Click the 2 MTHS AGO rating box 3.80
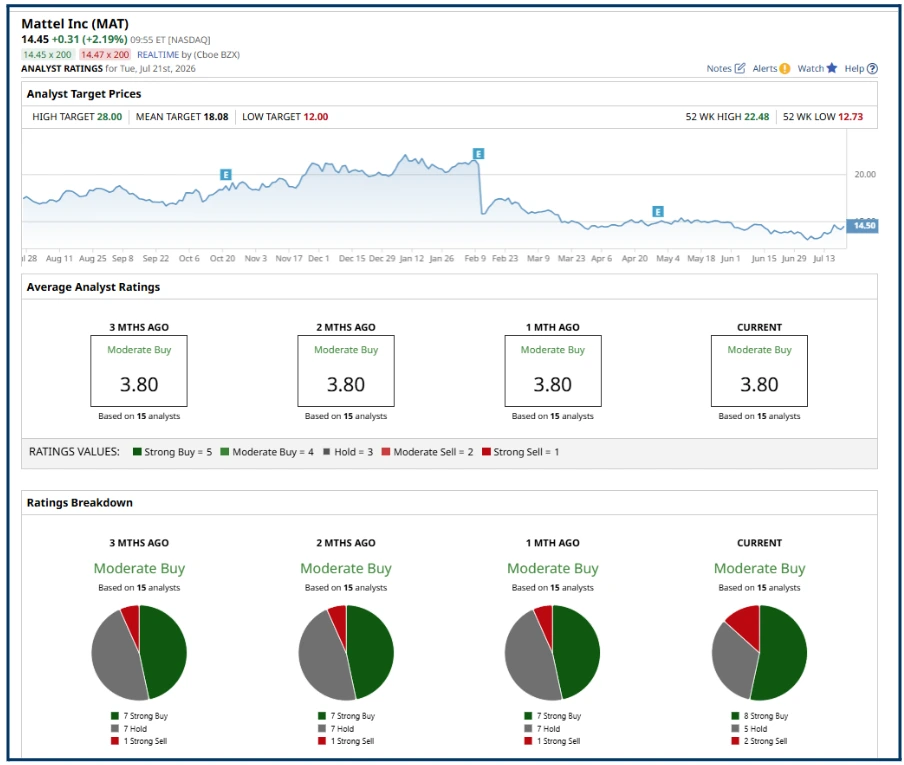 click(x=346, y=371)
